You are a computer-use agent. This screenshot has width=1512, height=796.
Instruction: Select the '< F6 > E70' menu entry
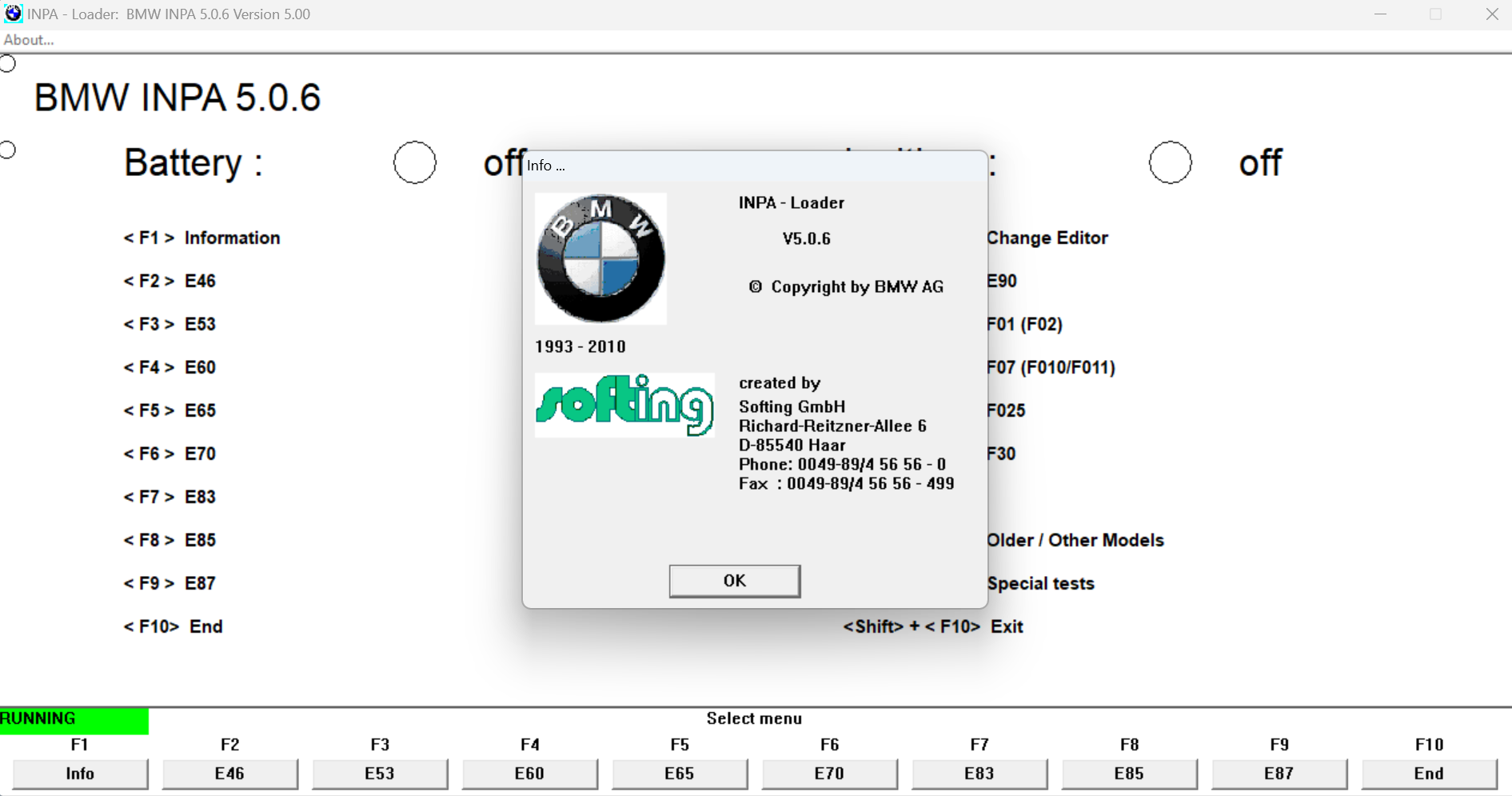click(170, 454)
